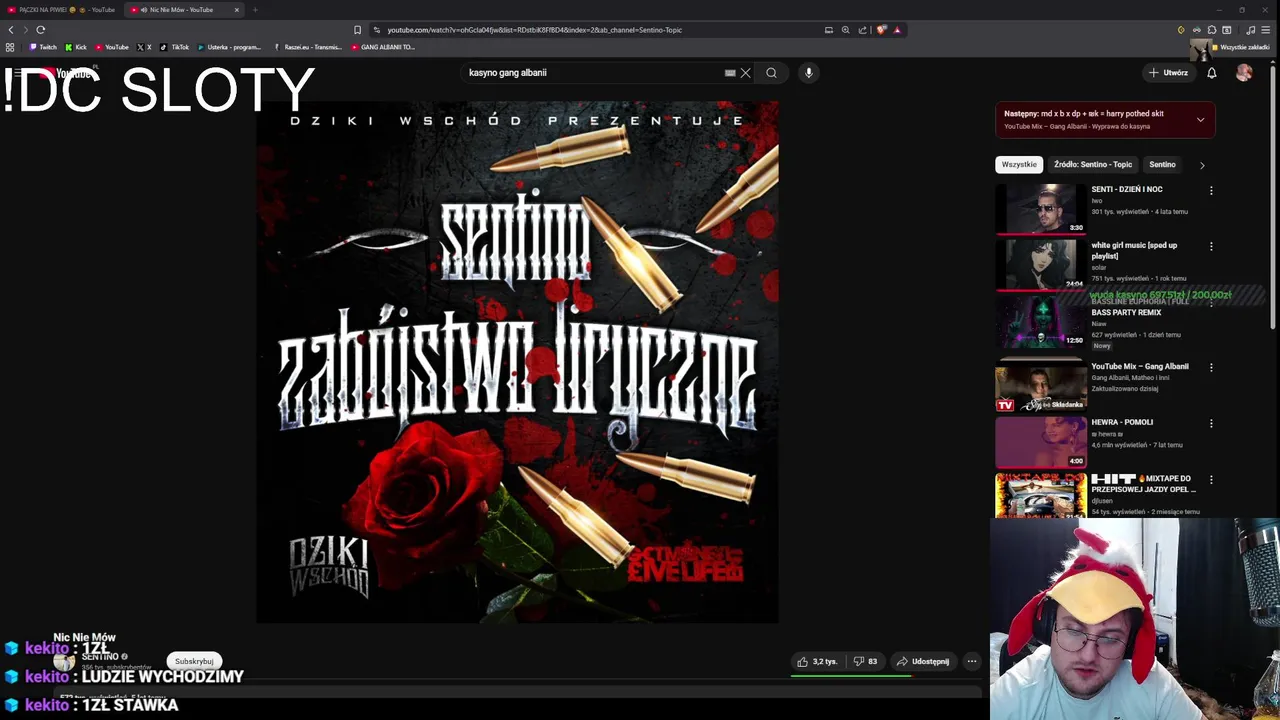Open the HEWRA - POMOLI title
The image size is (1280, 720).
click(x=1122, y=422)
